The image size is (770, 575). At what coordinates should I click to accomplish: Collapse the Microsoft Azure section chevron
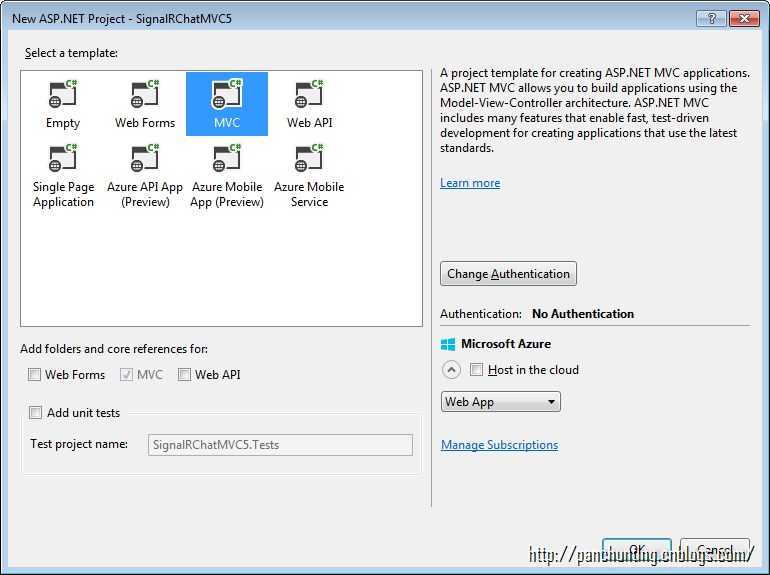pos(451,370)
